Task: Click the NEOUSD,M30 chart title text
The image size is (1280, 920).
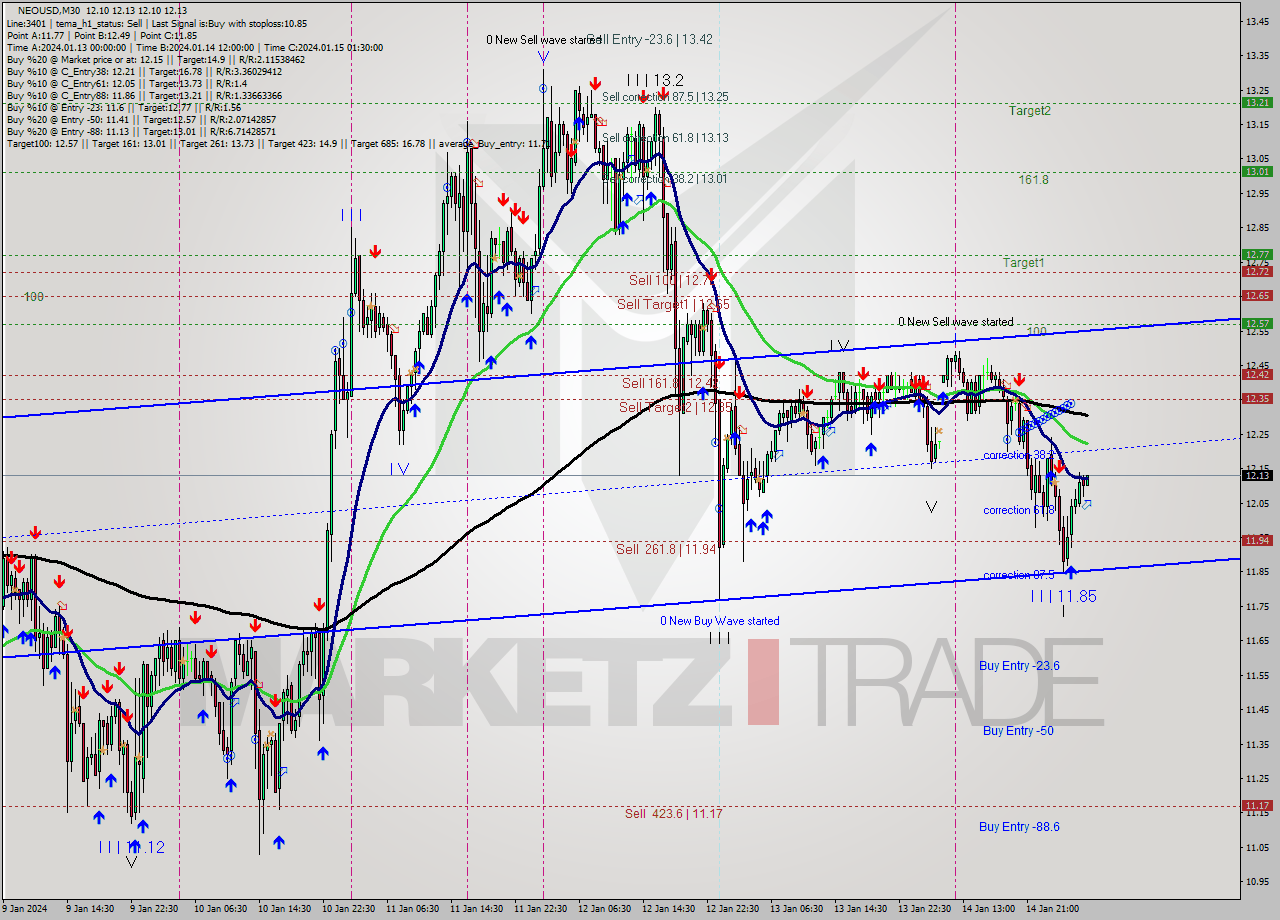Action: pyautogui.click(x=49, y=10)
